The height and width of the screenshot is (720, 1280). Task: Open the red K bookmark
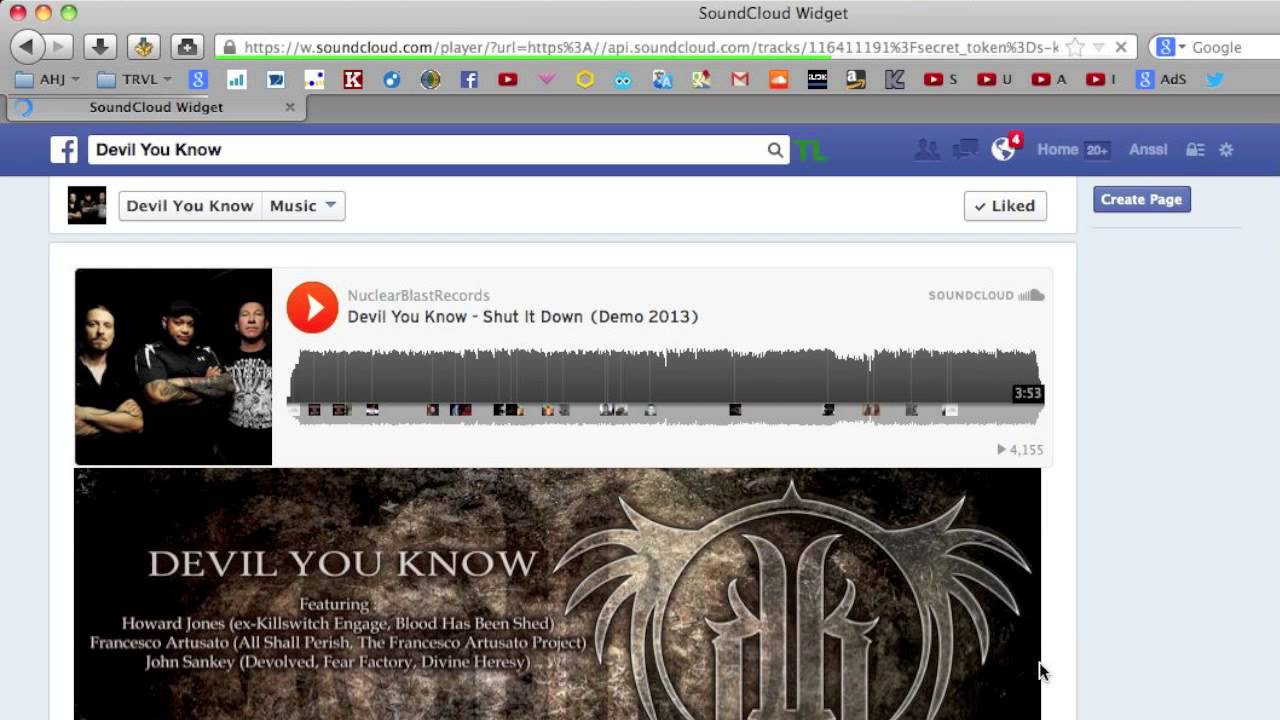click(353, 79)
